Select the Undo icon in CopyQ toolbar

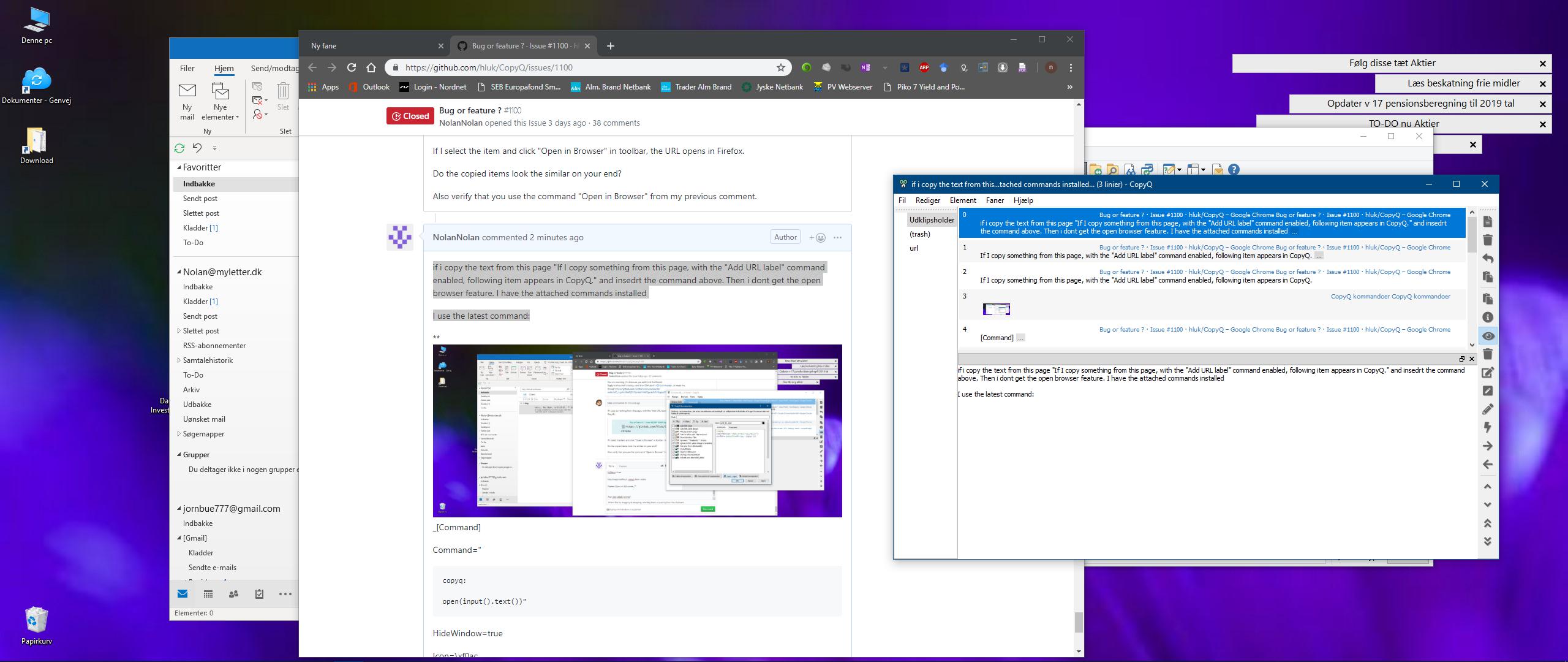1487,258
